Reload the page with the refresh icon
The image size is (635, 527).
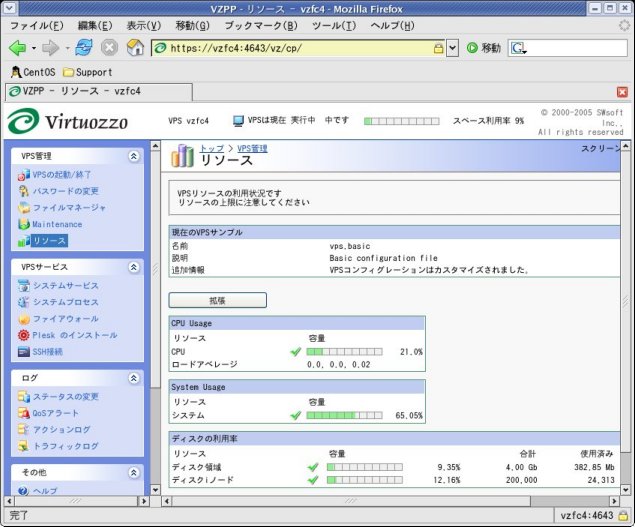tap(84, 47)
